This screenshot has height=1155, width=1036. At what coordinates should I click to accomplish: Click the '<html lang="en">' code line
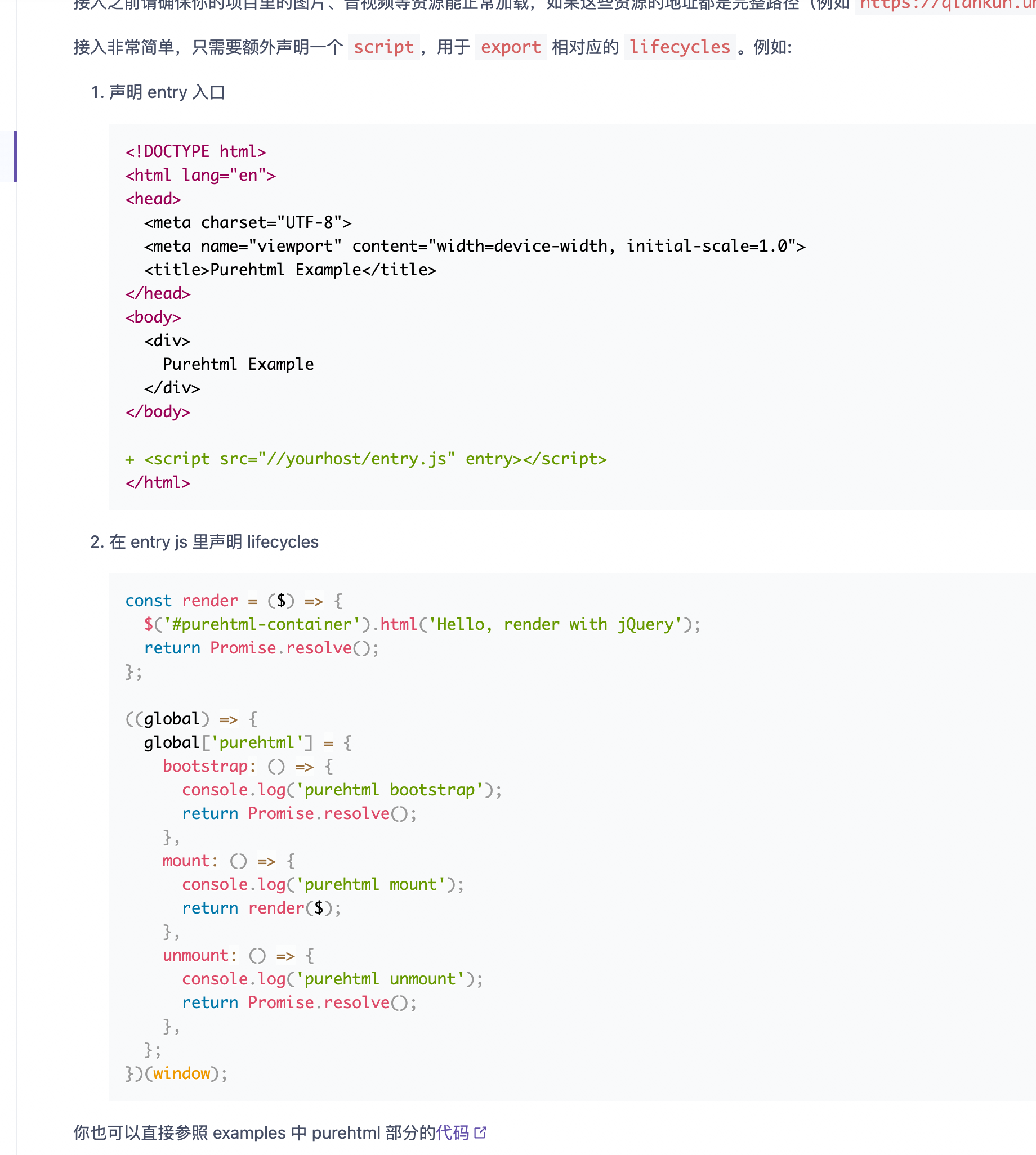pyautogui.click(x=200, y=175)
